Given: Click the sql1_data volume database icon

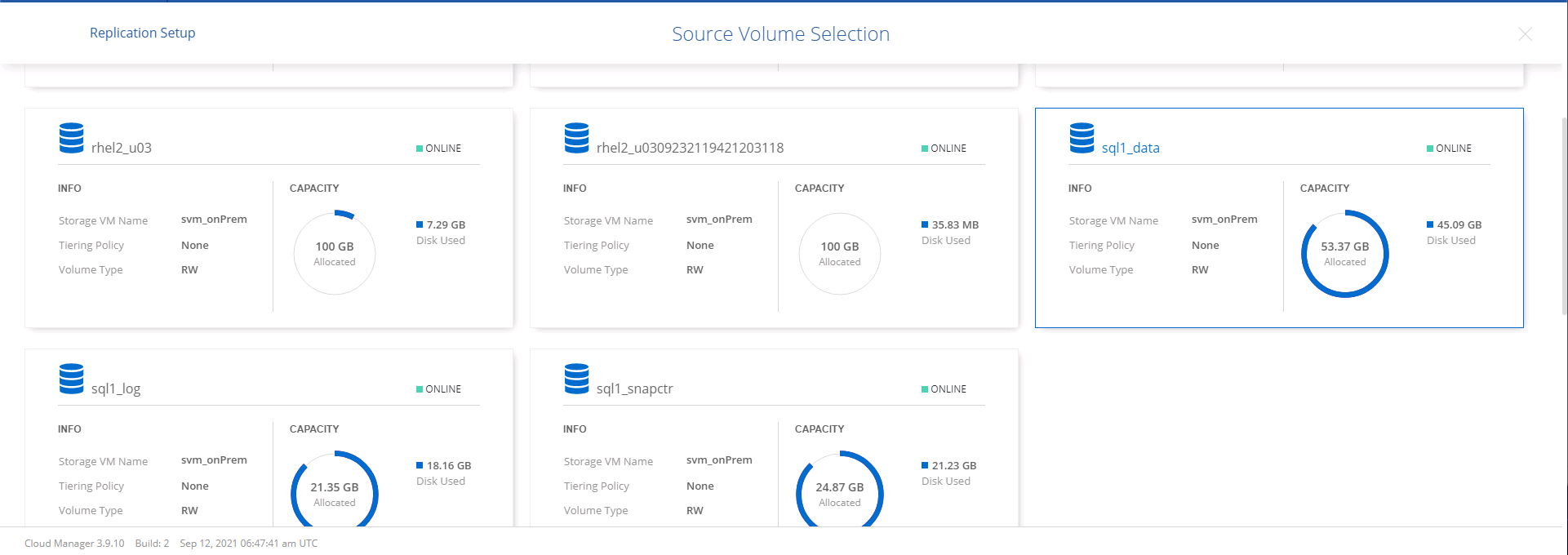Looking at the screenshot, I should pyautogui.click(x=1082, y=138).
